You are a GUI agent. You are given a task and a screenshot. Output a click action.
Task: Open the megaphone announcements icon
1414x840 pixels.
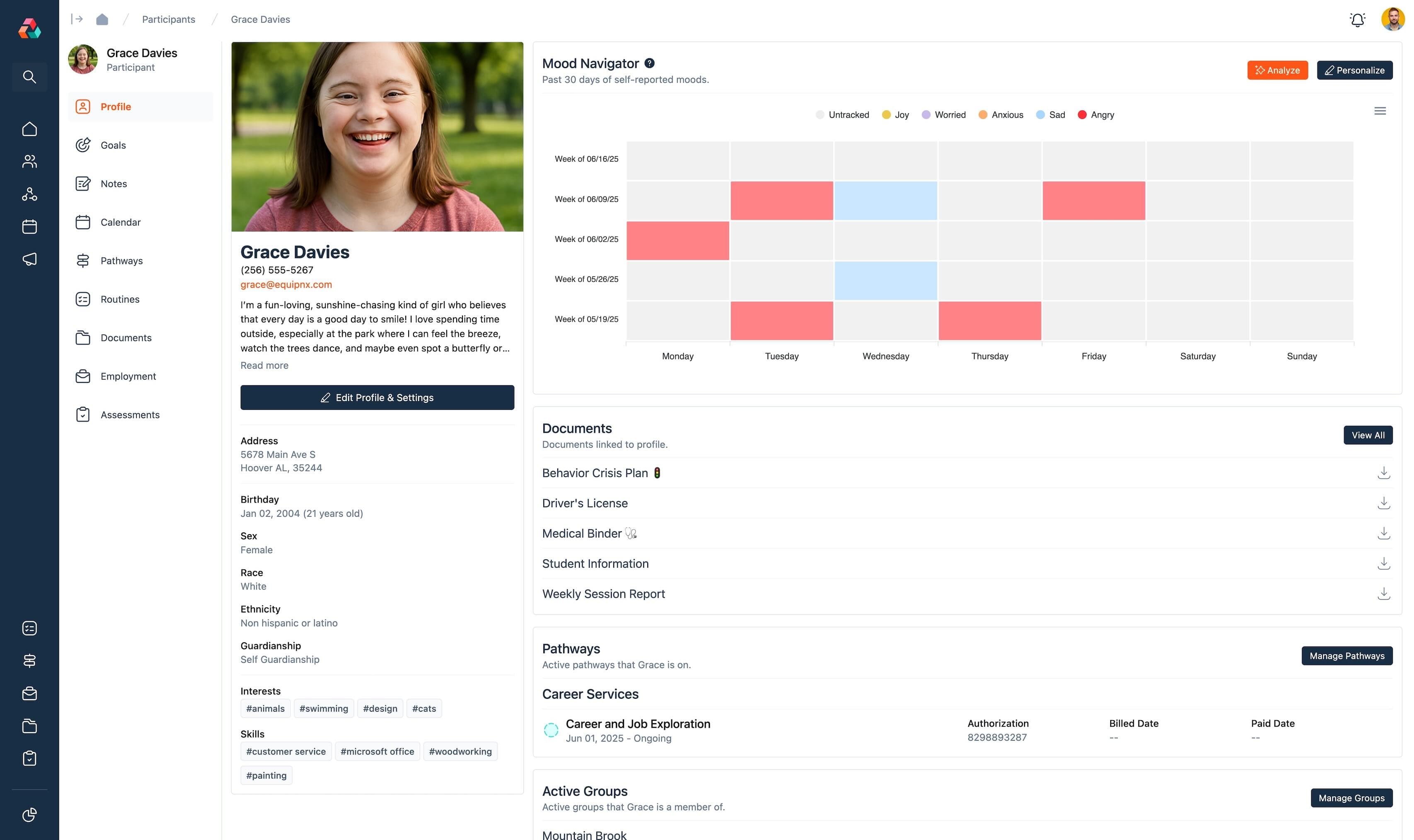[29, 259]
